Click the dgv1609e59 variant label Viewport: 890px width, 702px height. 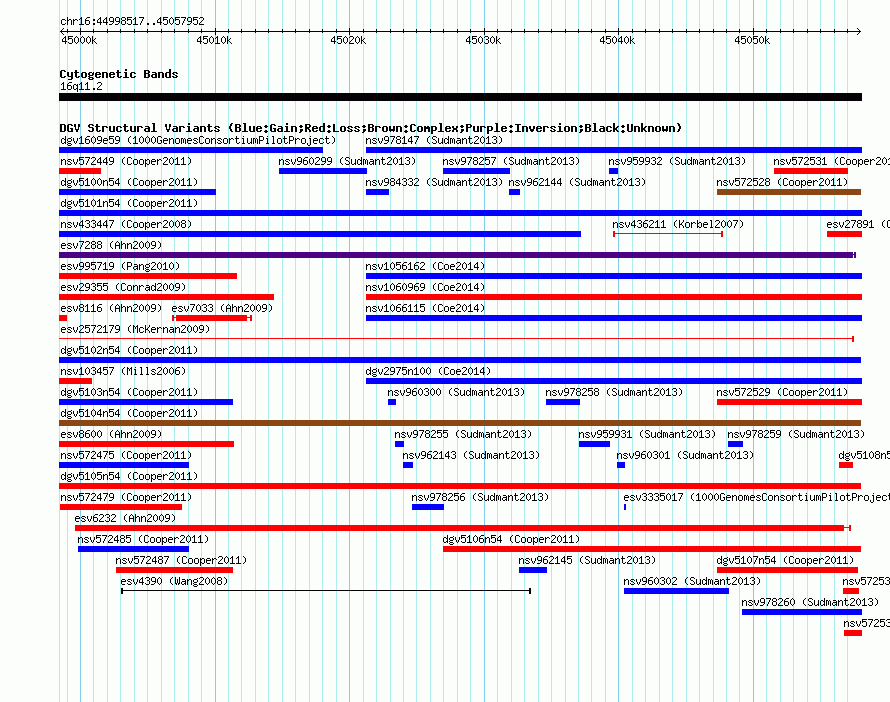coord(198,140)
